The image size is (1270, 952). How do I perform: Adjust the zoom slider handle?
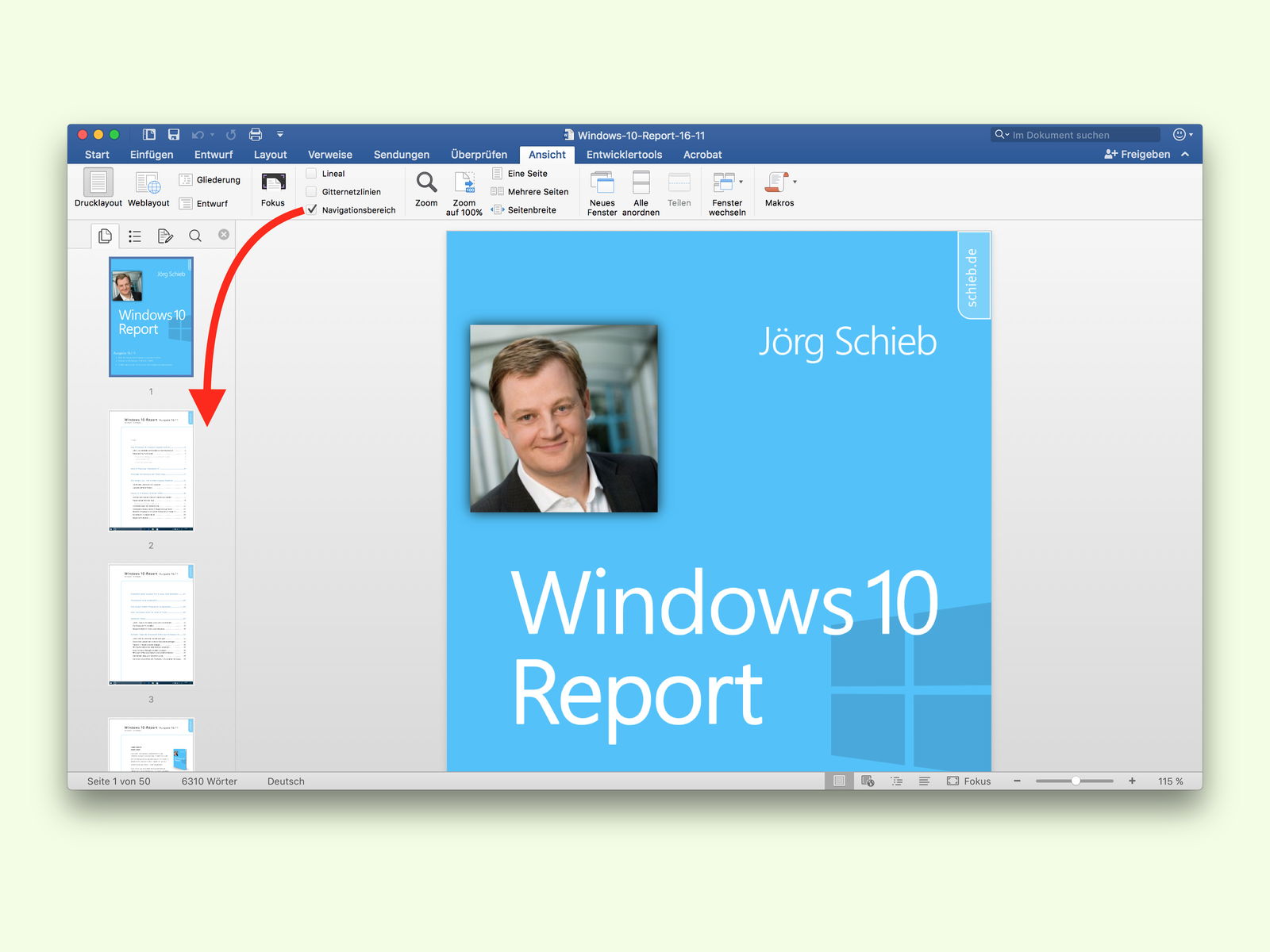[1076, 781]
